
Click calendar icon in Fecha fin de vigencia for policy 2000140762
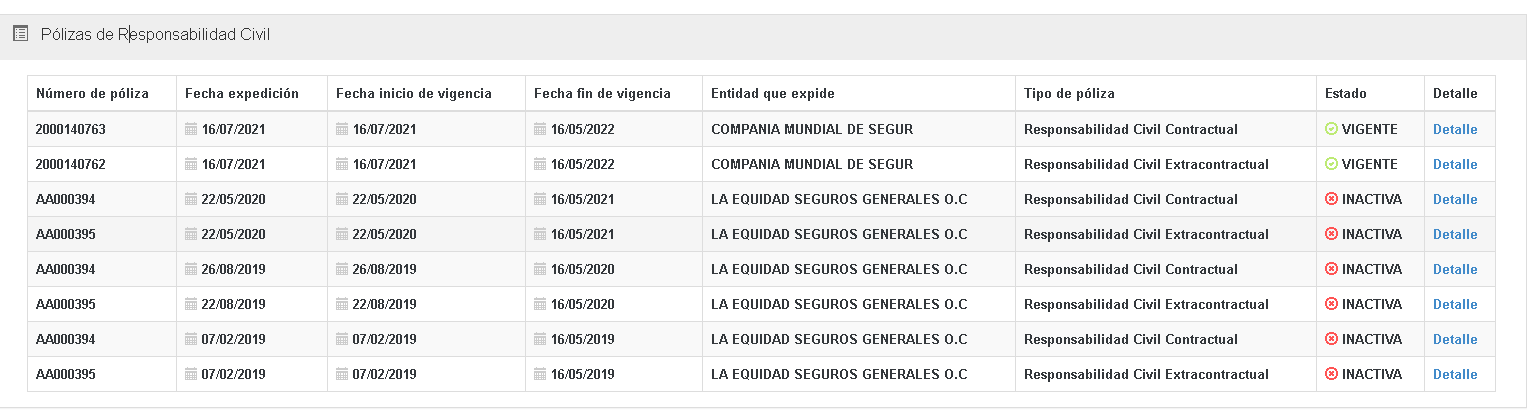pyautogui.click(x=540, y=164)
